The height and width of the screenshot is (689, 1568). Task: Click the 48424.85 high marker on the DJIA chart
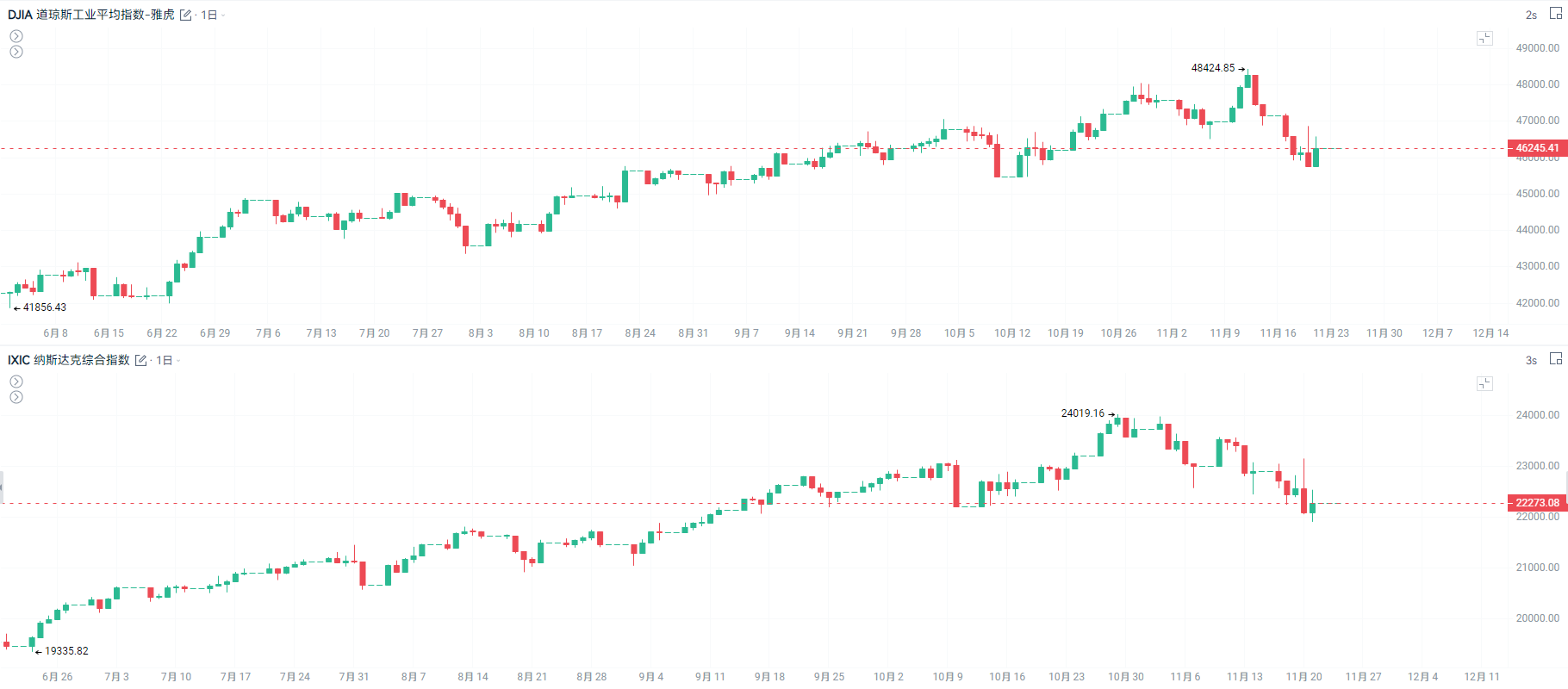[1213, 68]
